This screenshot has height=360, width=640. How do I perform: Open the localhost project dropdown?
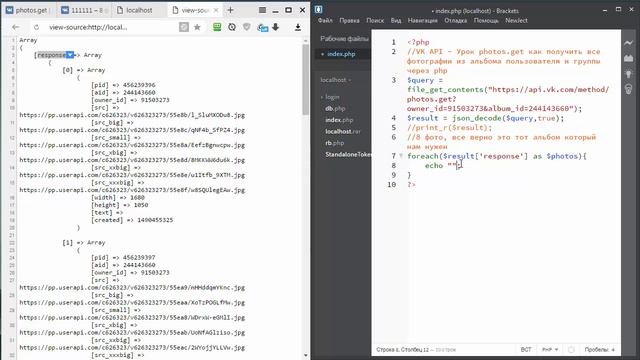click(336, 80)
